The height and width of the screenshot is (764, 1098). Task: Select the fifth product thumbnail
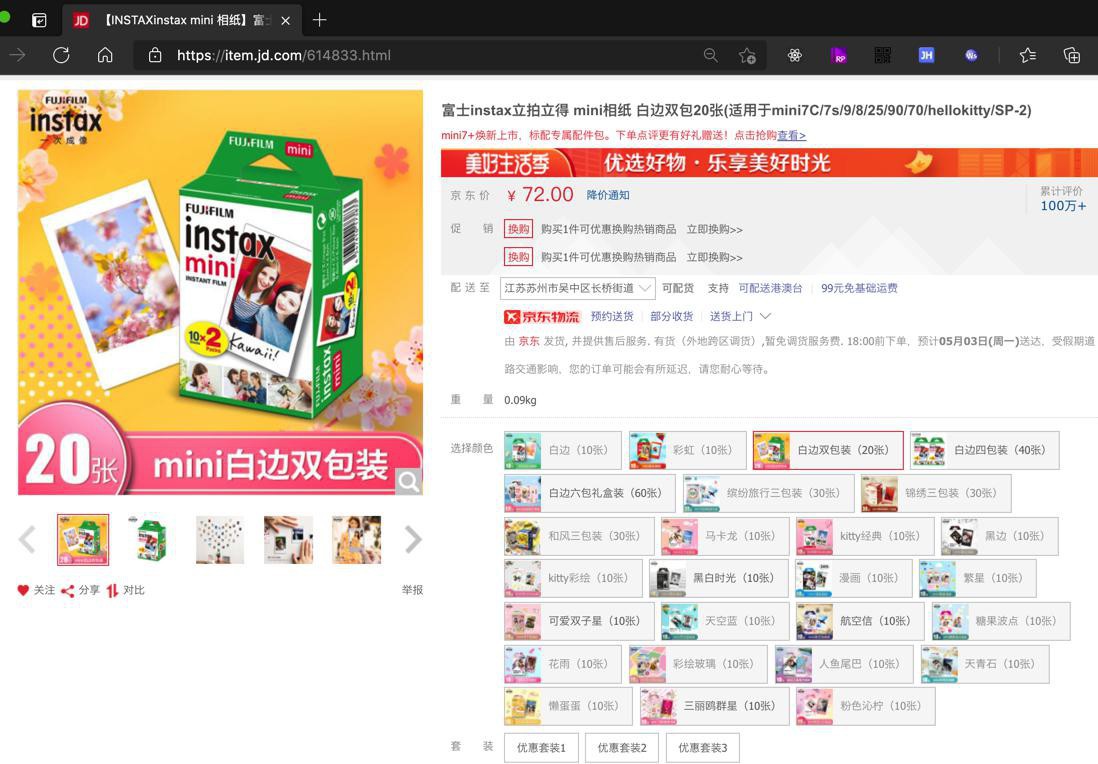click(357, 540)
